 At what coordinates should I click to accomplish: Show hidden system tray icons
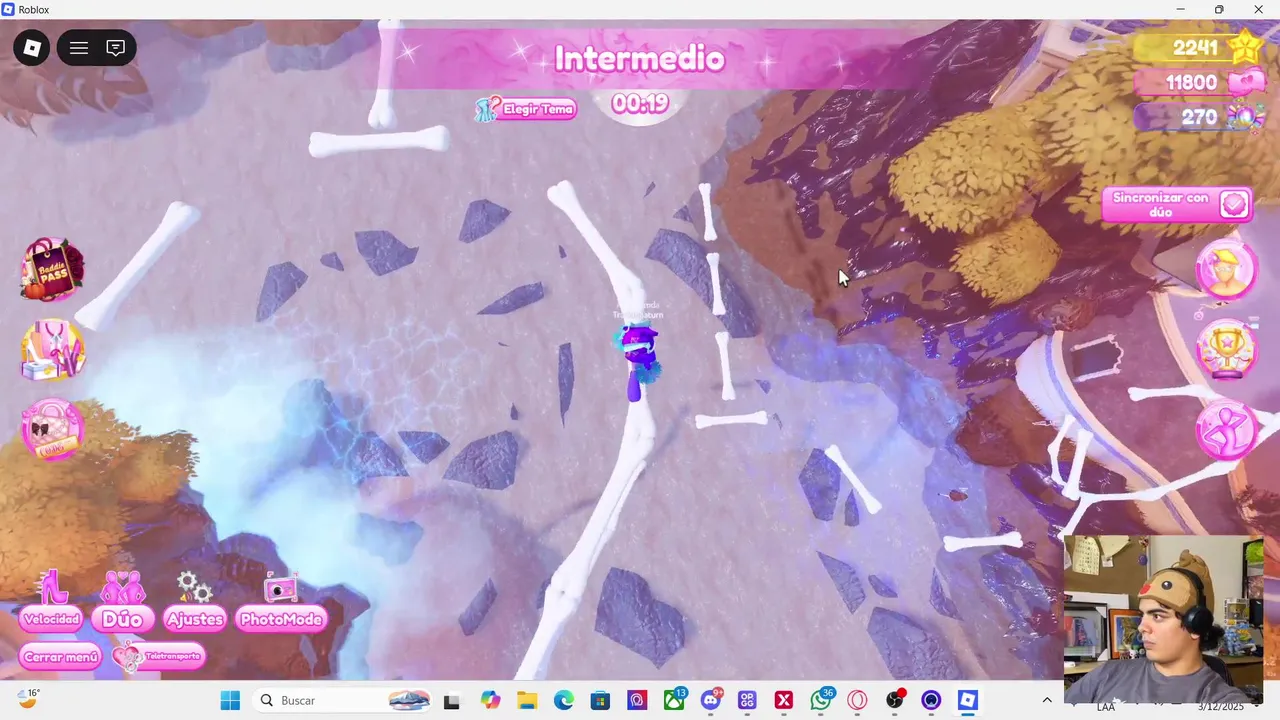(1047, 700)
